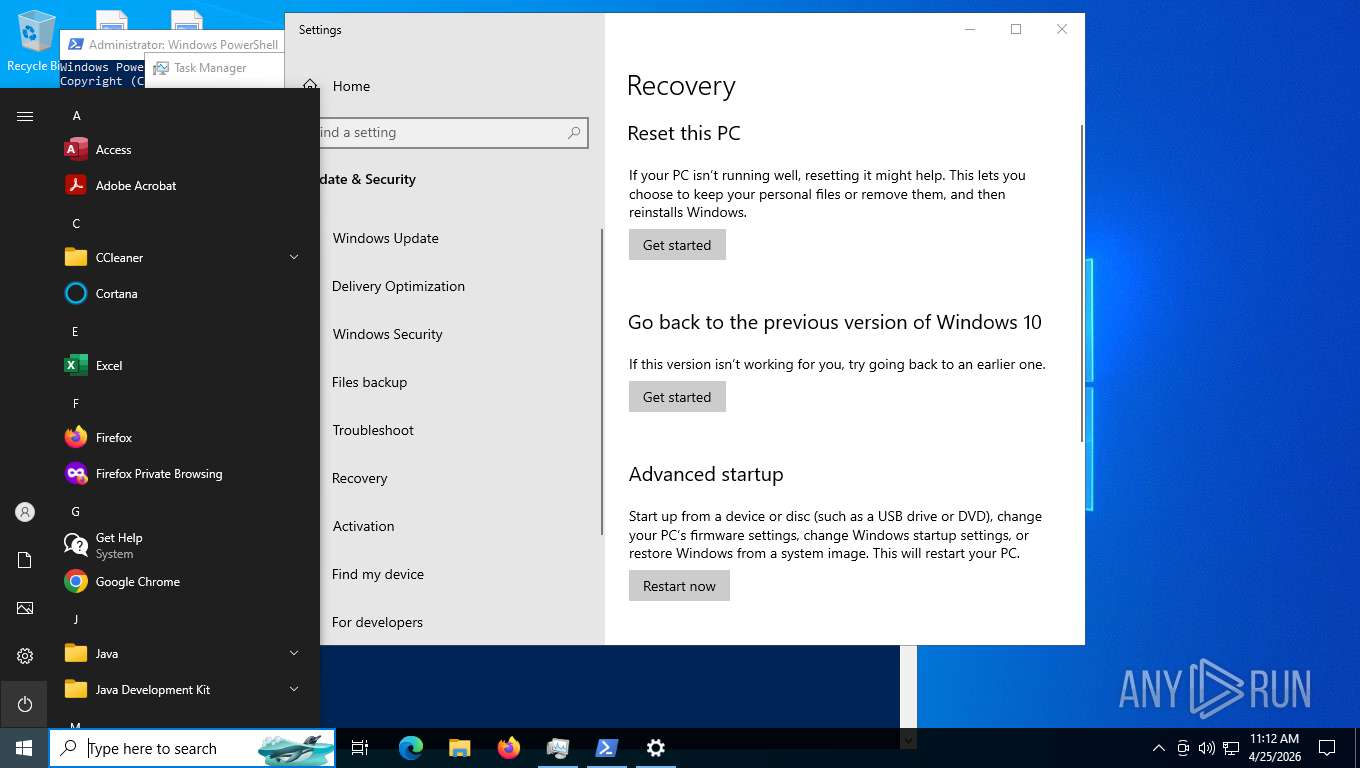Open Pictures from the Start menu rail
1360x768 pixels.
click(x=25, y=608)
